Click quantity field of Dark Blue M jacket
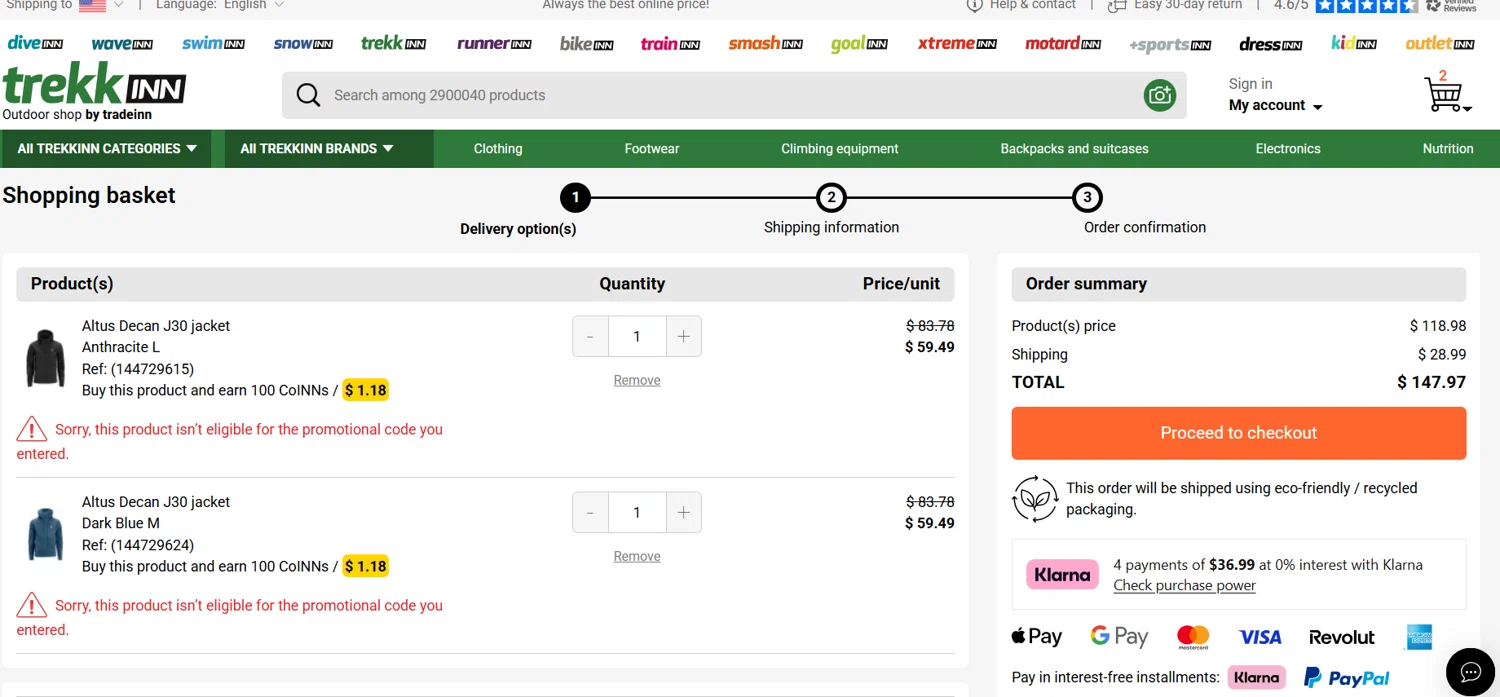Viewport: 1500px width, 697px height. coord(637,513)
